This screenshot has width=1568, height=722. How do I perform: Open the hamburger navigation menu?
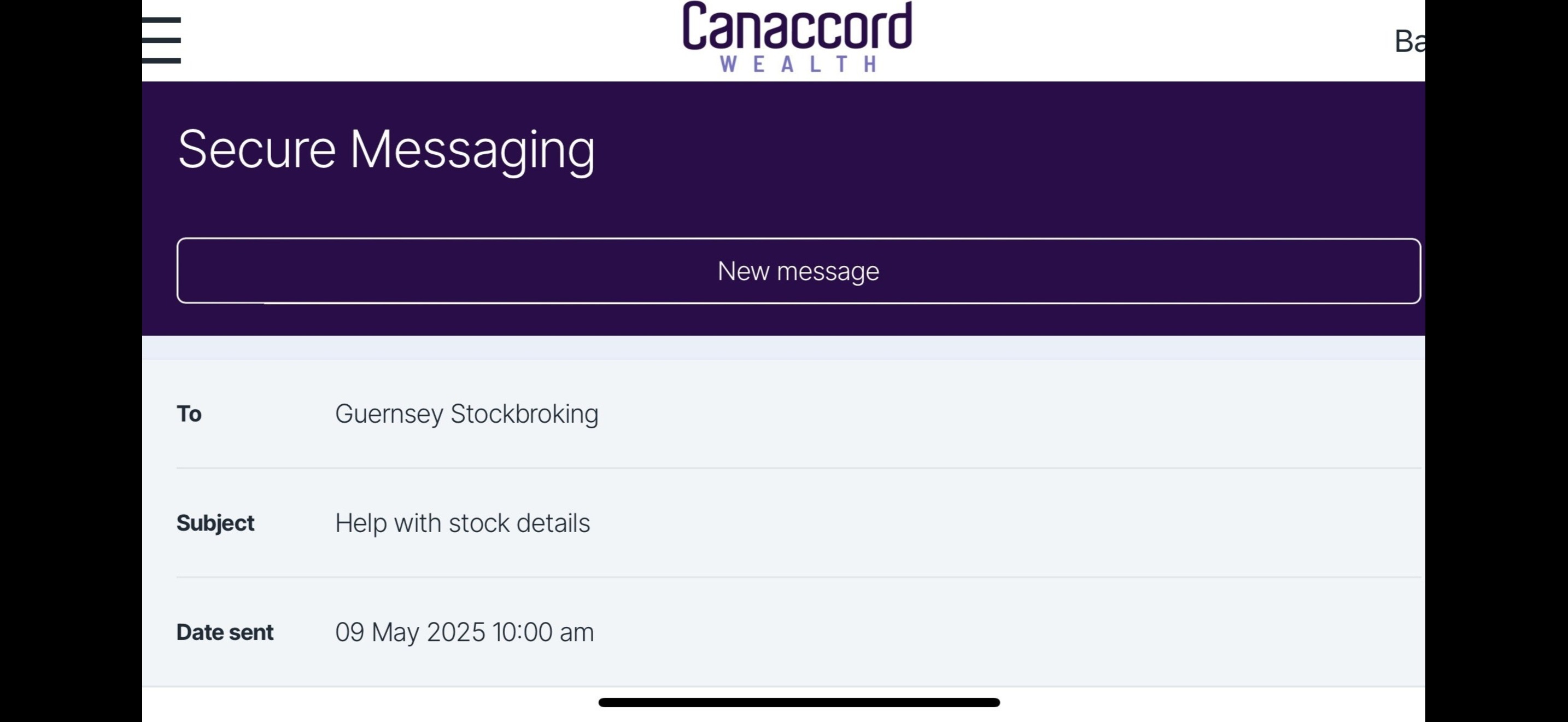(161, 40)
